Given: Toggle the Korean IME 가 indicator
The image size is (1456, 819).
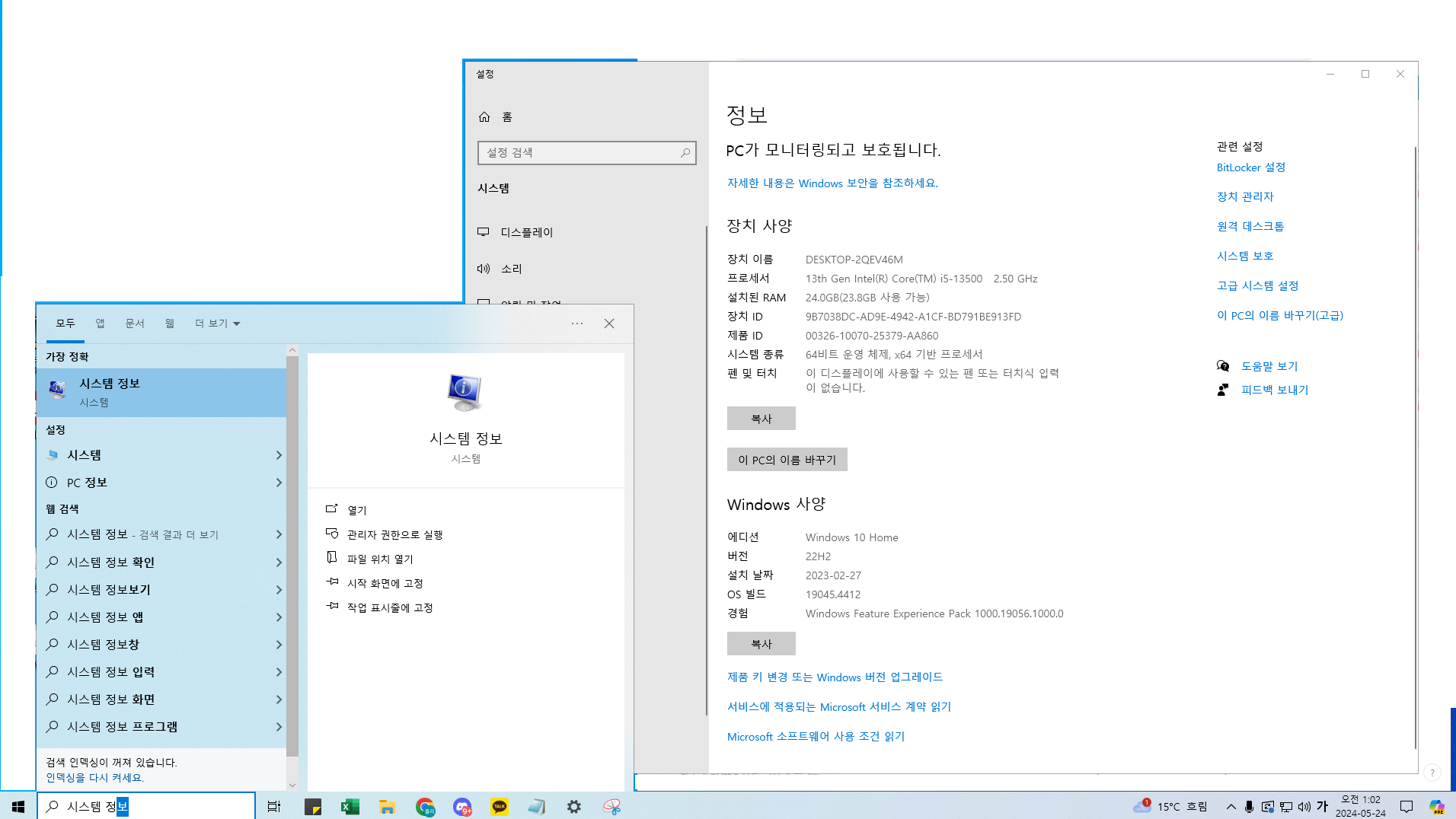Looking at the screenshot, I should click(1323, 806).
